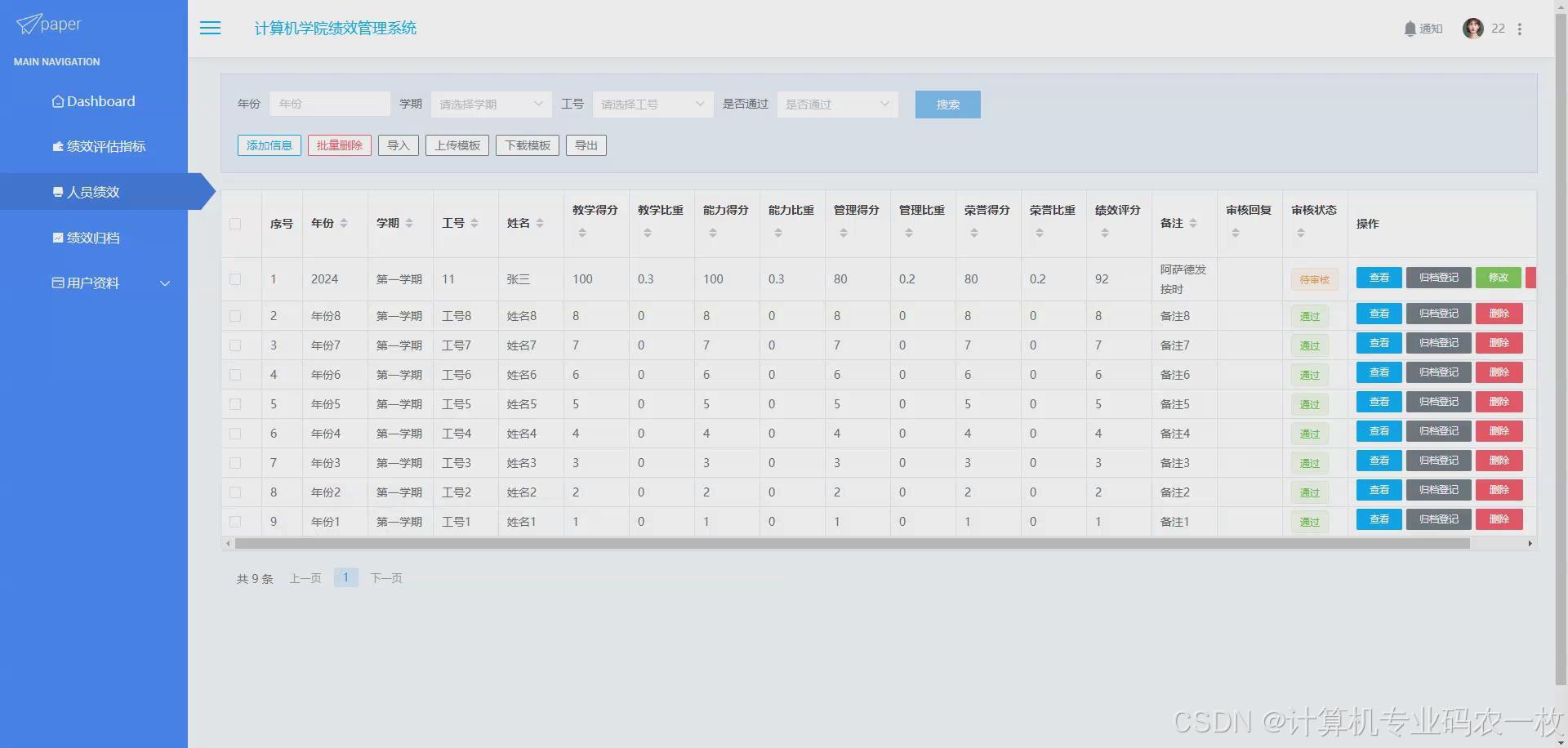1568x748 pixels.
Task: Sort table by 工号 column arrows
Action: (474, 223)
